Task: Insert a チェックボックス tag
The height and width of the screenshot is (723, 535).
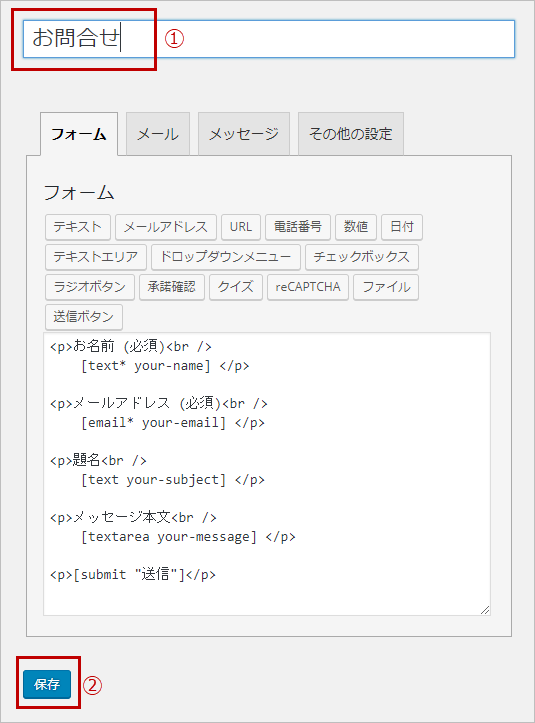Action: pyautogui.click(x=362, y=257)
